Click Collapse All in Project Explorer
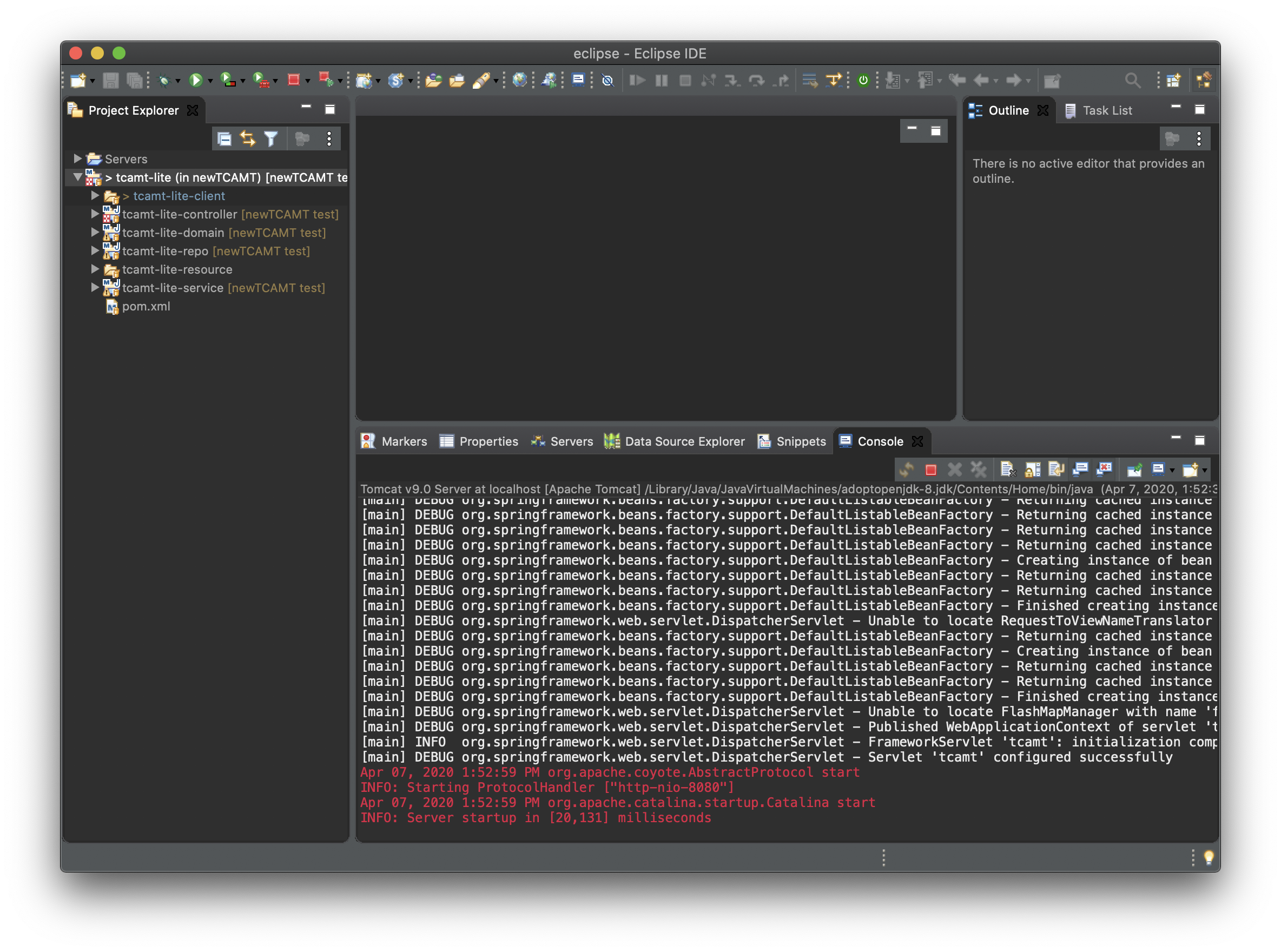Viewport: 1281px width, 952px height. point(224,139)
